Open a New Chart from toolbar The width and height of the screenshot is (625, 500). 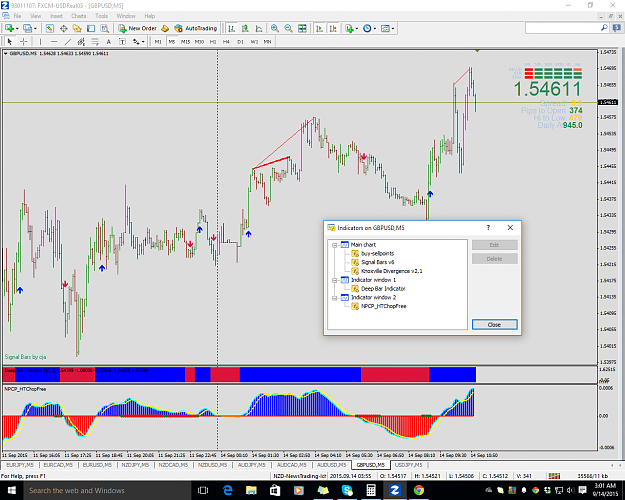click(x=9, y=28)
